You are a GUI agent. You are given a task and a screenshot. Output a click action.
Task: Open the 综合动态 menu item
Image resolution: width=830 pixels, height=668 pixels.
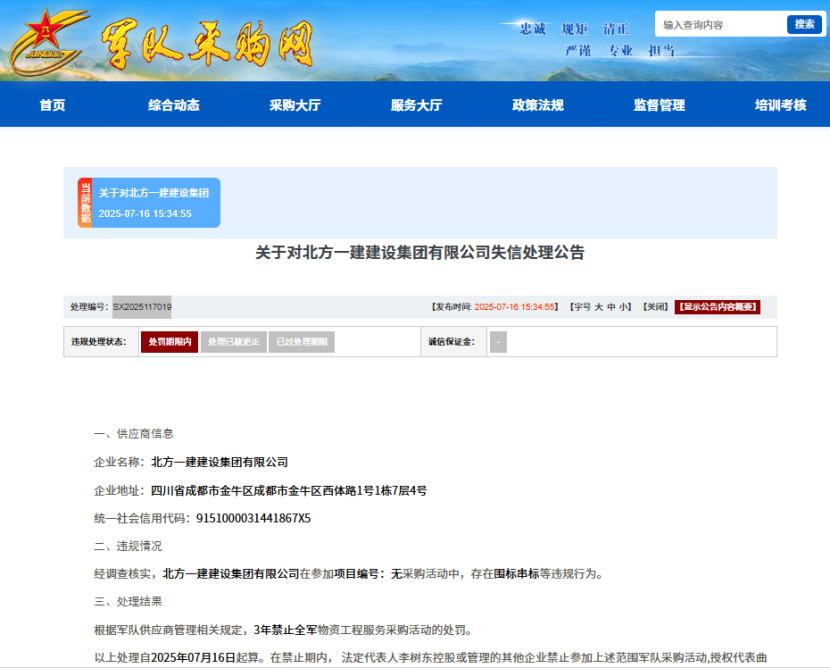[174, 105]
